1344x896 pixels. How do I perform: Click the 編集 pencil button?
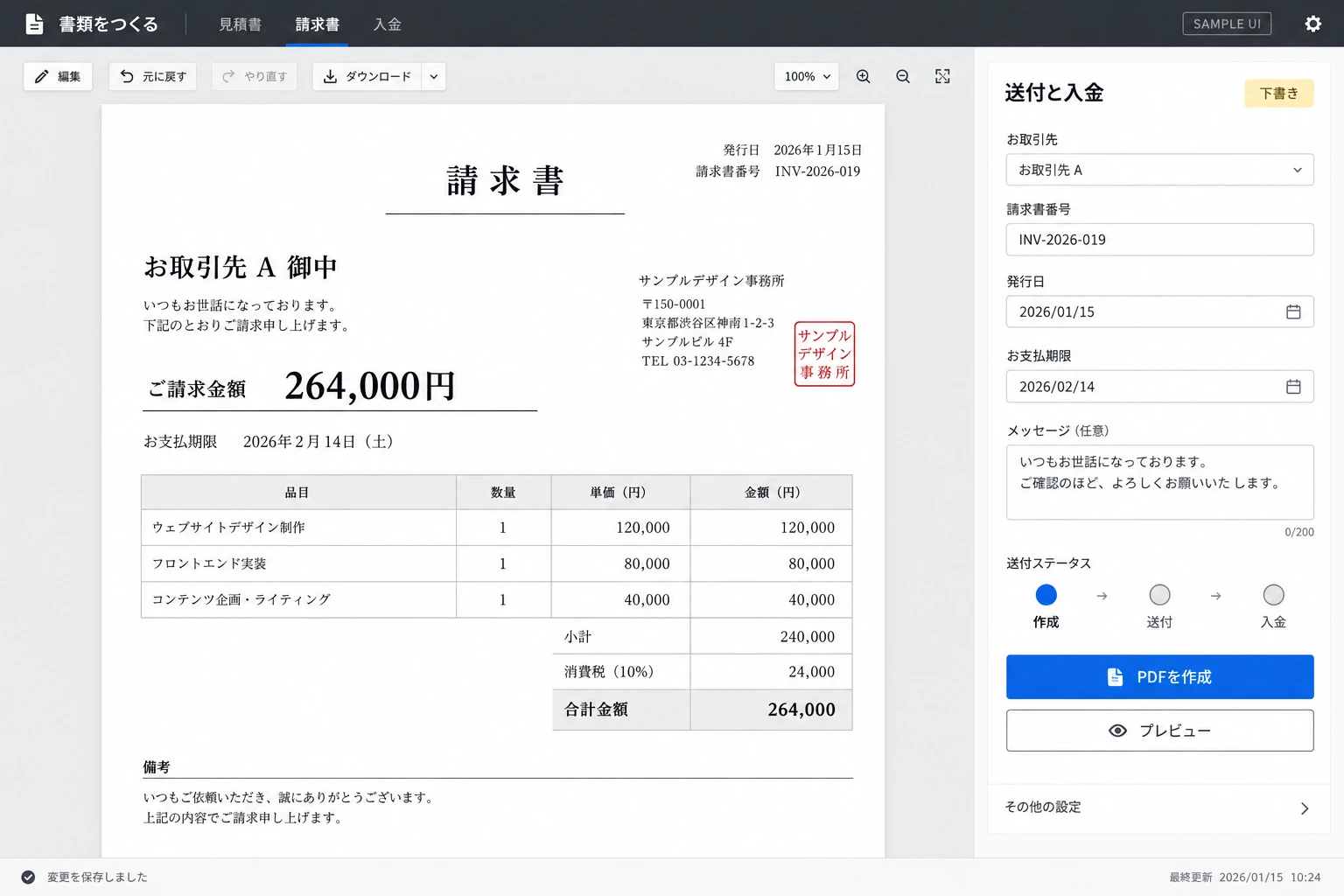click(58, 76)
